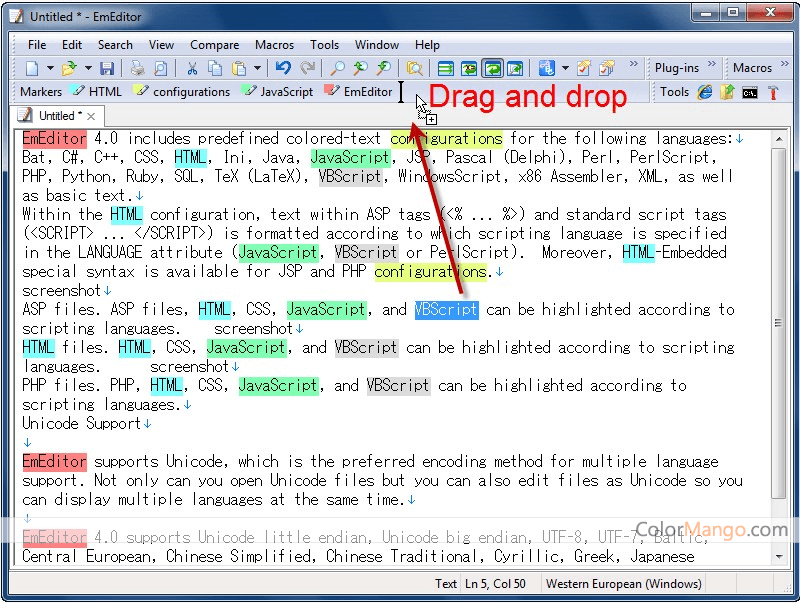Print the document using the printer icon
The width and height of the screenshot is (800, 603).
pos(137,68)
